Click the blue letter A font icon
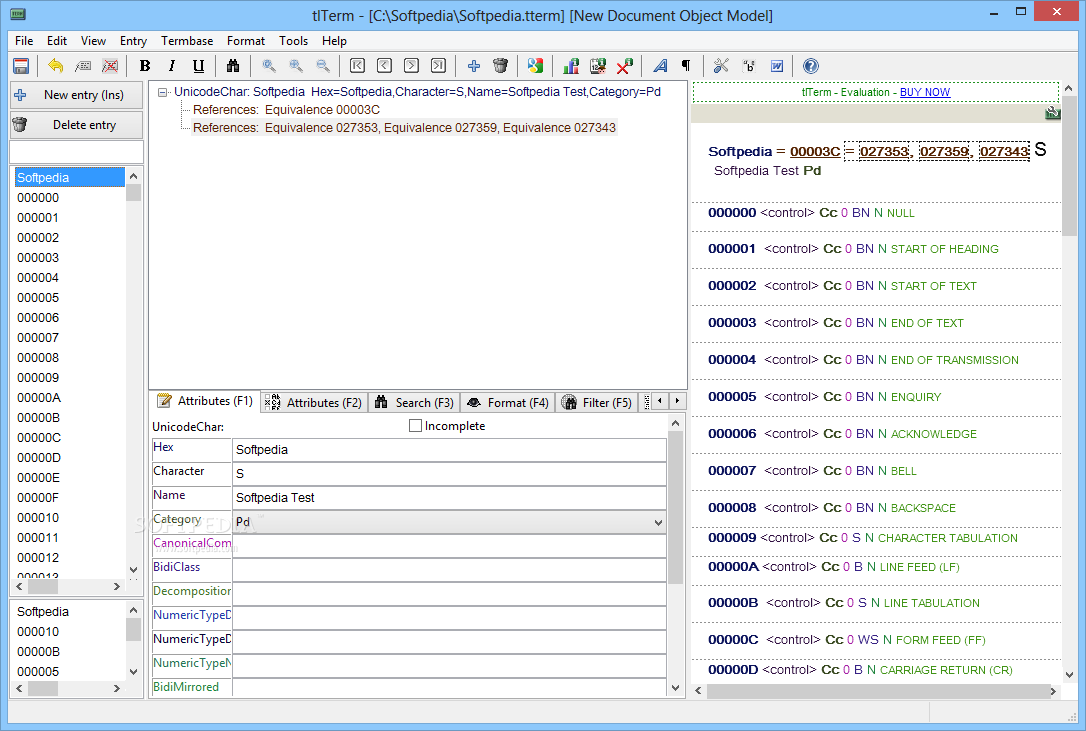 (x=660, y=66)
